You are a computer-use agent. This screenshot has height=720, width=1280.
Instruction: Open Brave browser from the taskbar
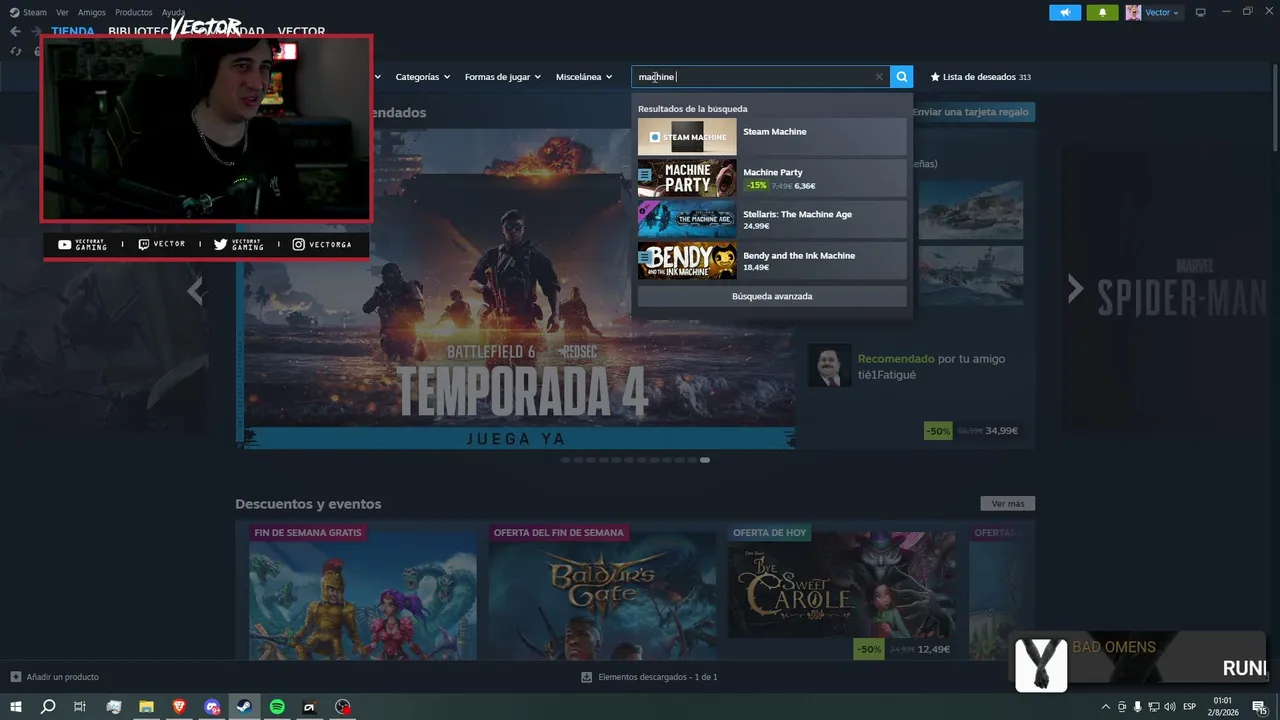tap(179, 707)
